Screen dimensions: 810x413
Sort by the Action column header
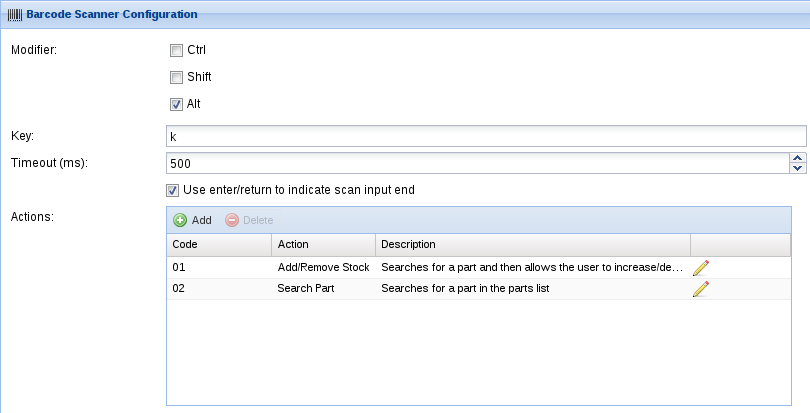coord(322,244)
